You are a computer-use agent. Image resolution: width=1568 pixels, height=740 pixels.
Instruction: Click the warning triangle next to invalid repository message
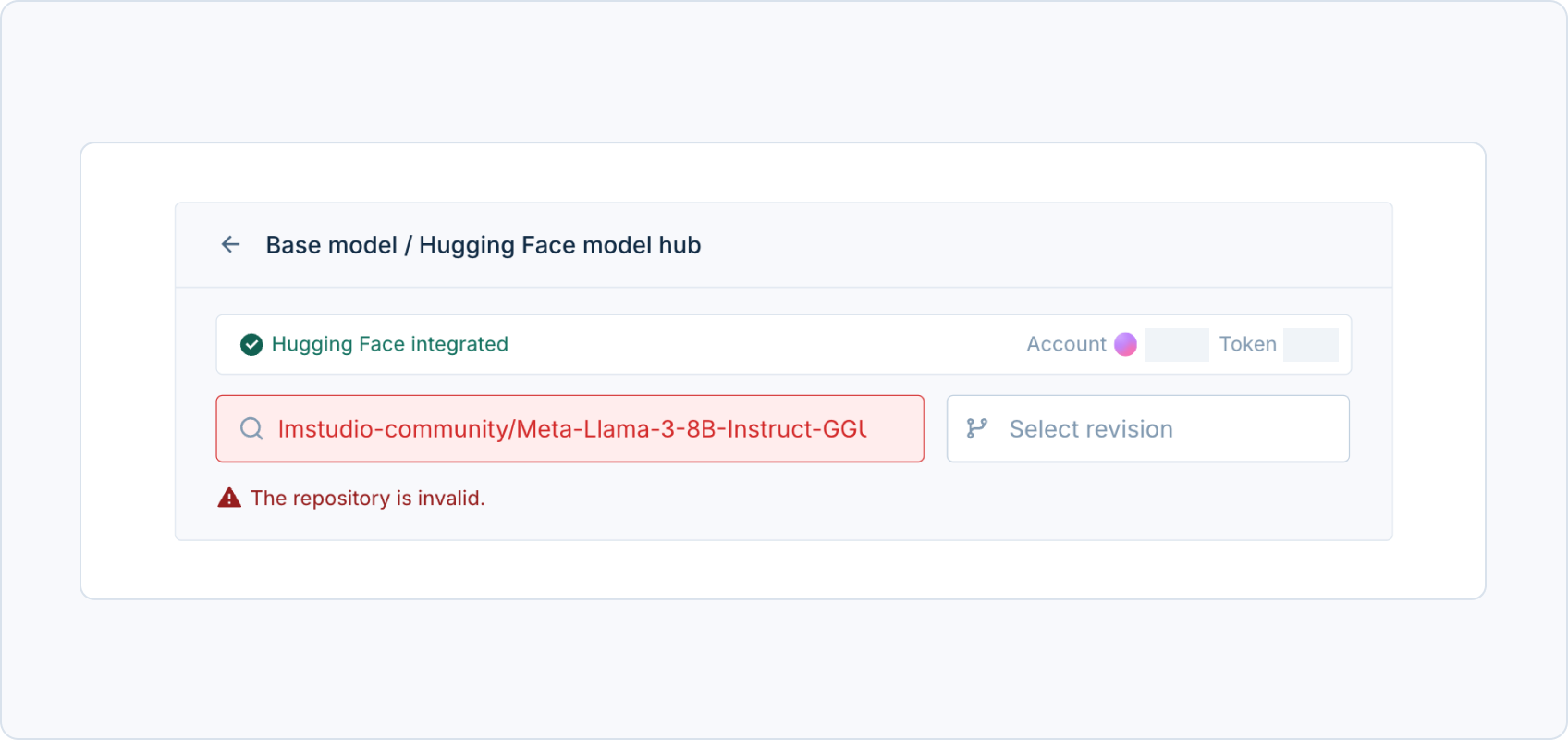pyautogui.click(x=227, y=498)
